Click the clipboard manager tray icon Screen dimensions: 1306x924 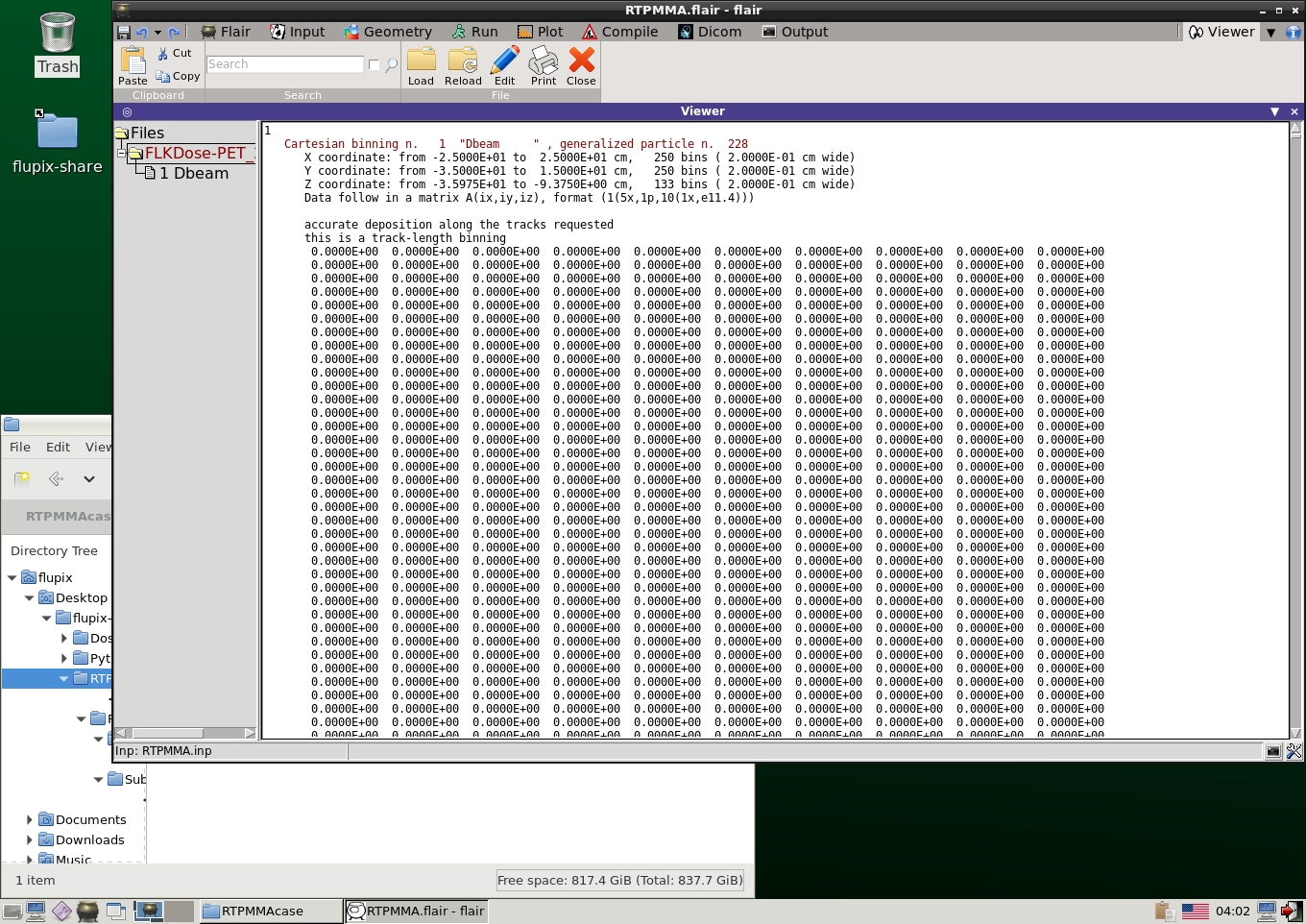pos(1165,911)
